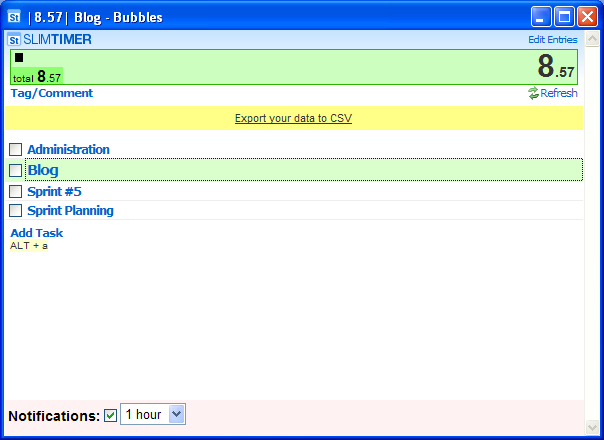Start timing the Sprint #5 task
604x440 pixels.
pyautogui.click(x=54, y=191)
